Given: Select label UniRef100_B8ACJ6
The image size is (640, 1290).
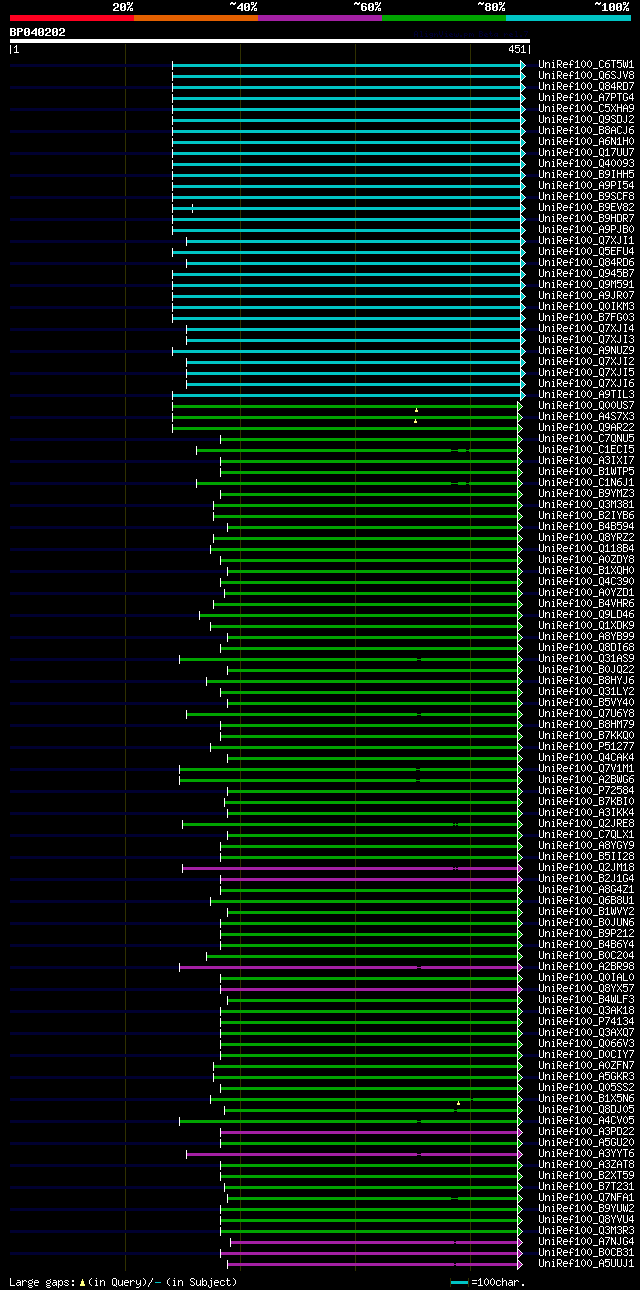Looking at the screenshot, I should pos(586,130).
